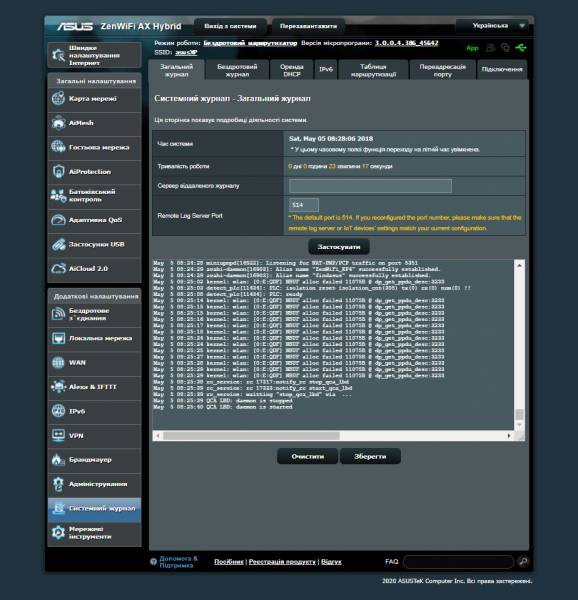Open Посібник manual link

coord(229,562)
